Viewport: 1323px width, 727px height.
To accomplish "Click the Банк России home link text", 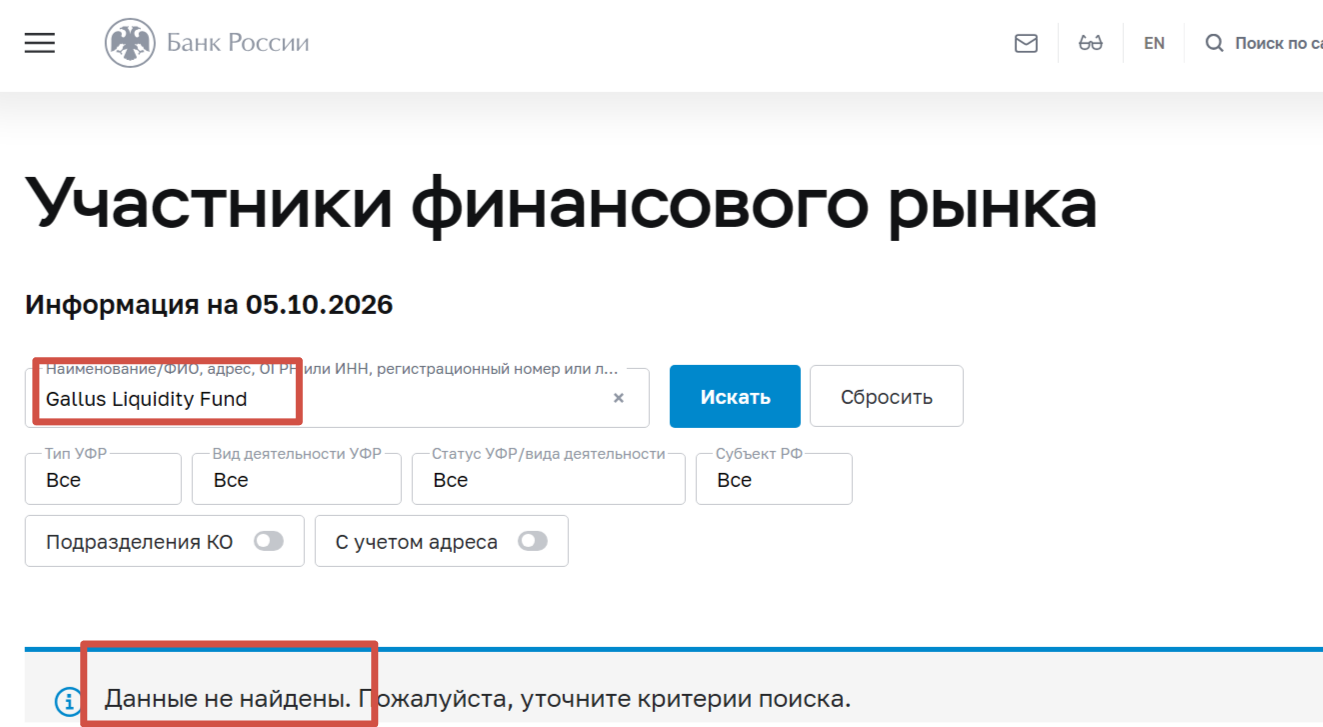I will coord(238,43).
